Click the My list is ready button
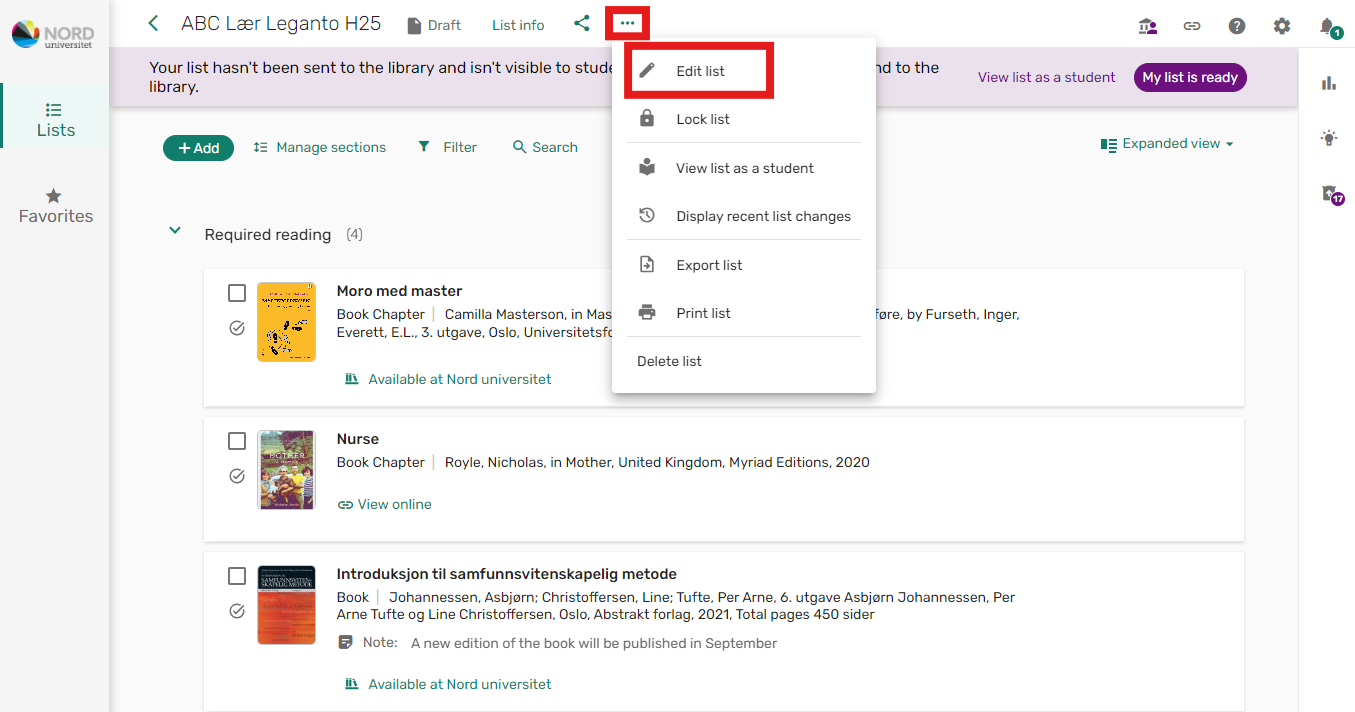The image size is (1355, 712). point(1190,78)
